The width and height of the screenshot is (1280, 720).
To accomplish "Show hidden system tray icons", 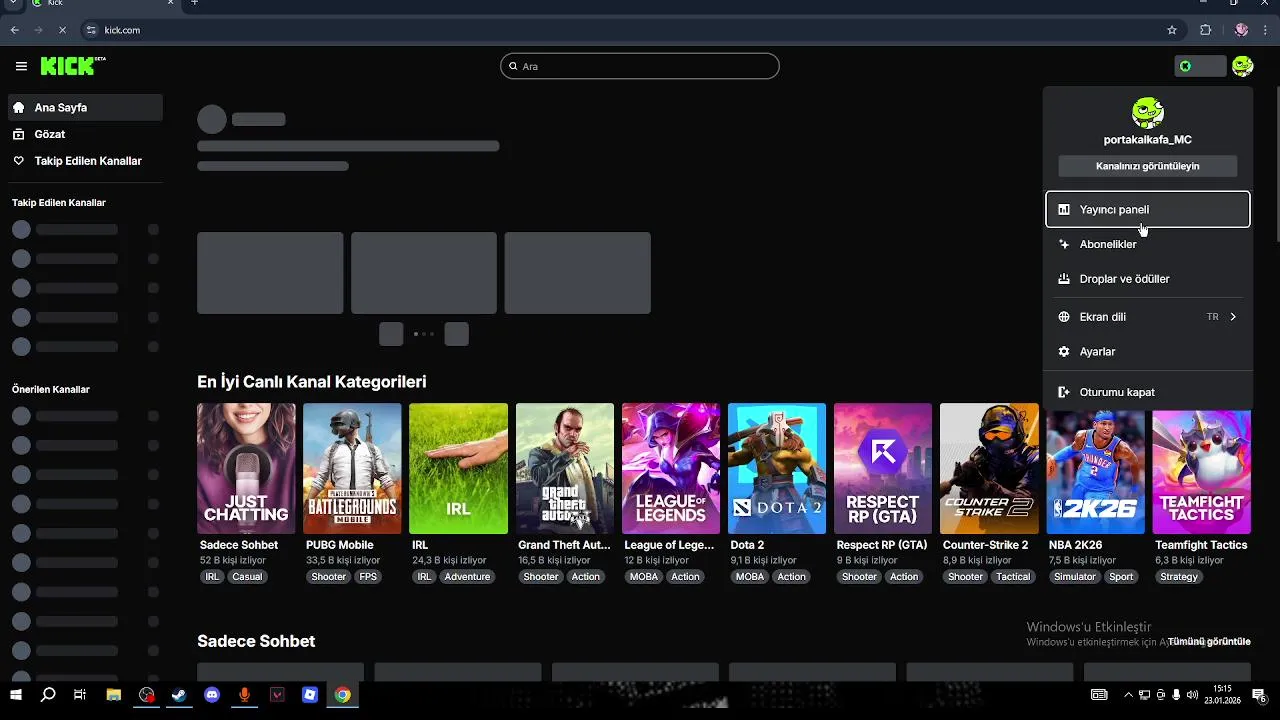I will (x=1129, y=695).
